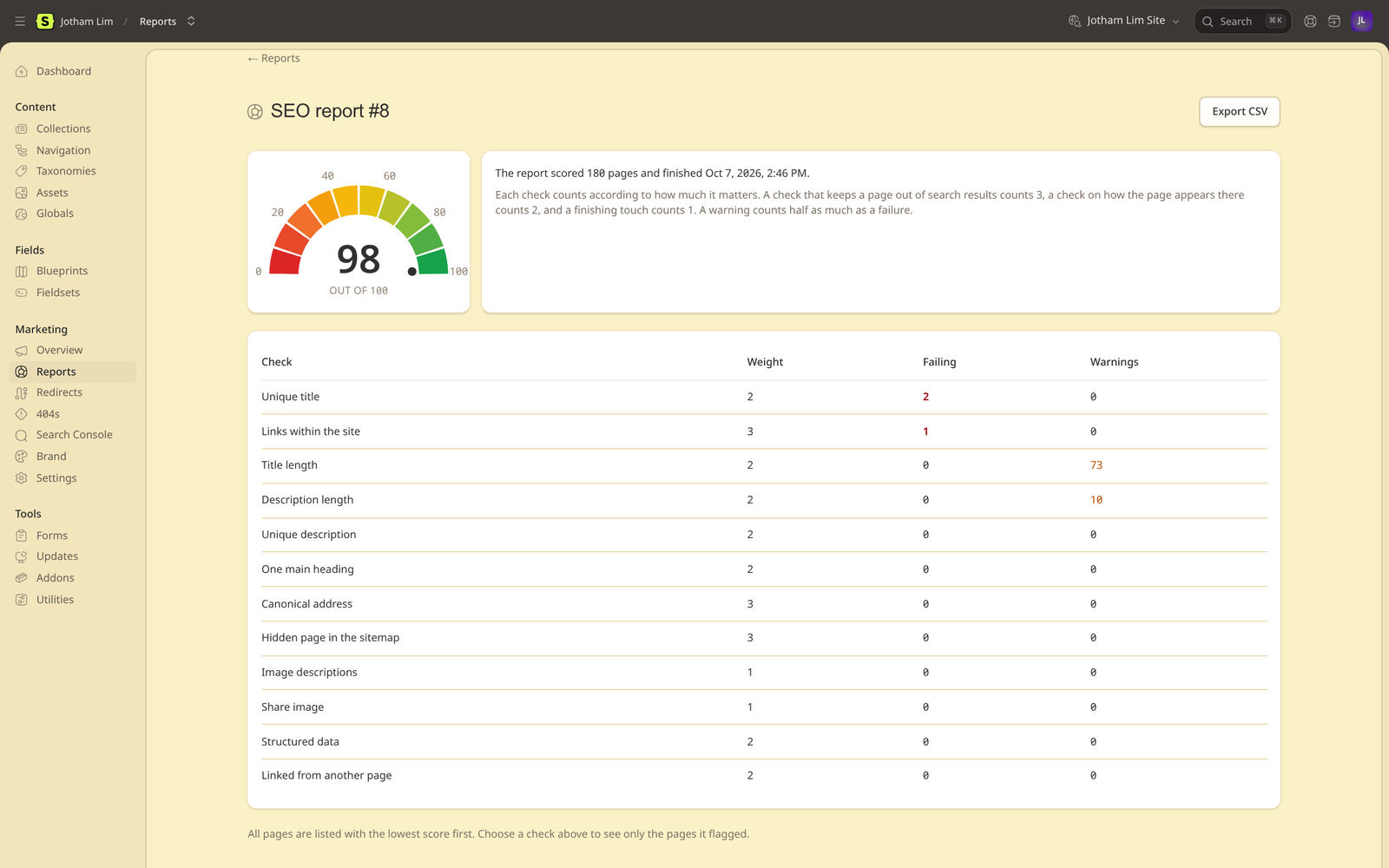This screenshot has height=868, width=1389.
Task: Click the Fieldsets icon
Action: pyautogui.click(x=22, y=293)
